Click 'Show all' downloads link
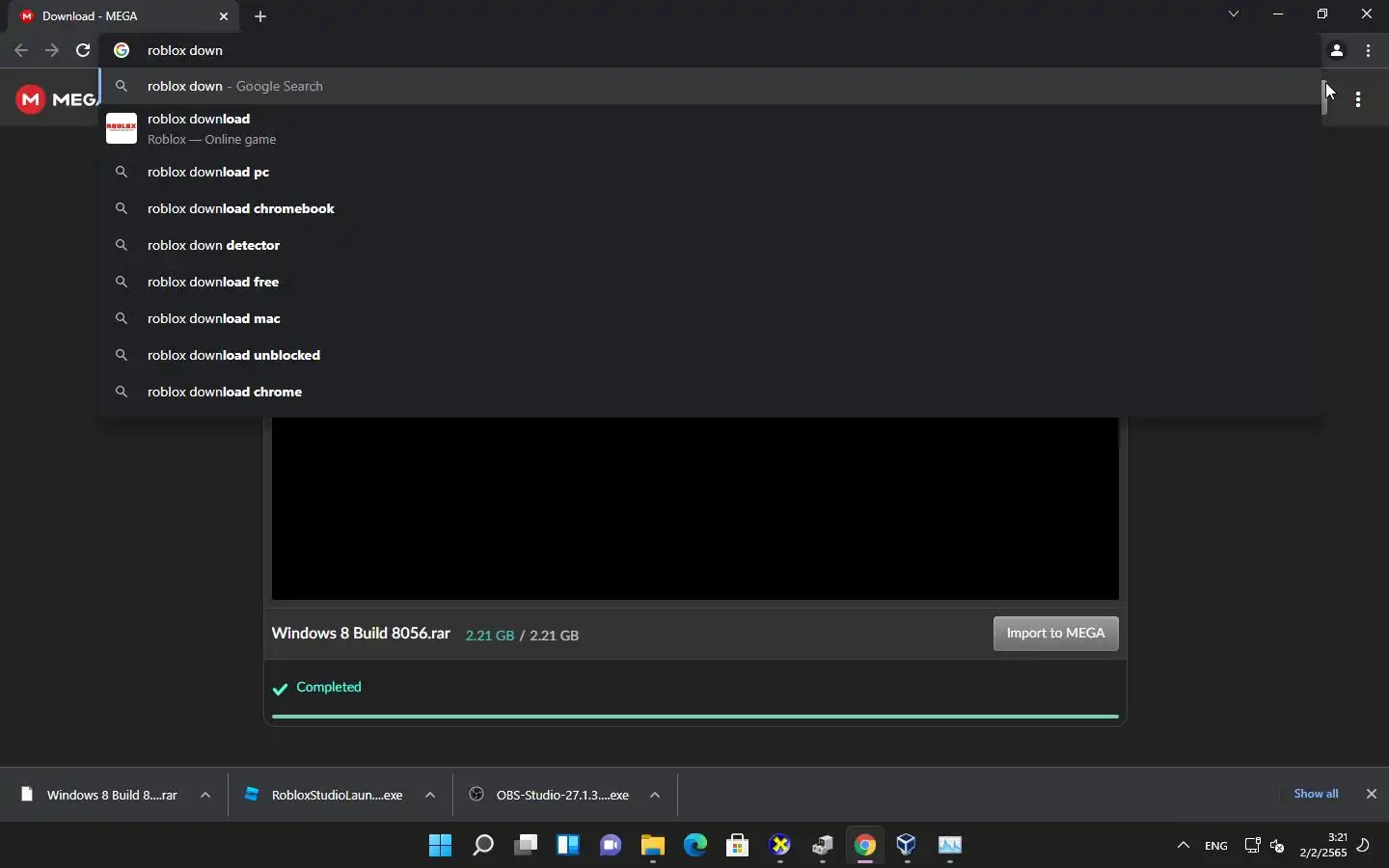This screenshot has width=1389, height=868. click(1317, 794)
